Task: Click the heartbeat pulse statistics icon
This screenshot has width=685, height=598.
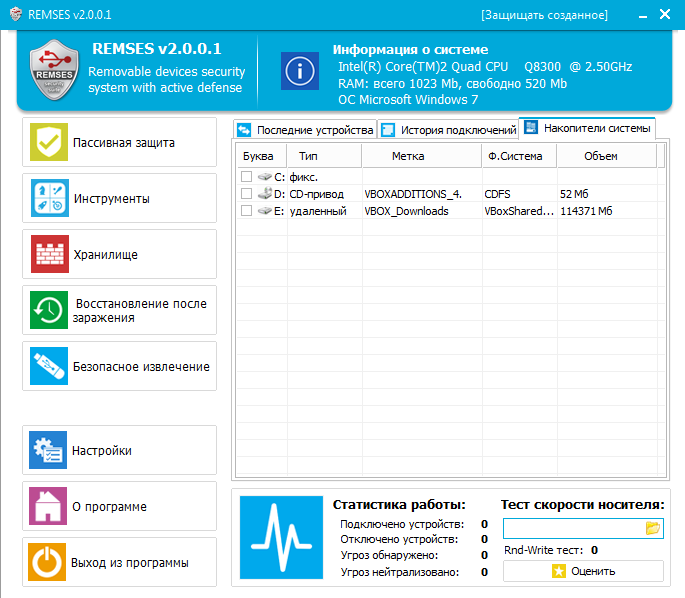Action: (281, 537)
